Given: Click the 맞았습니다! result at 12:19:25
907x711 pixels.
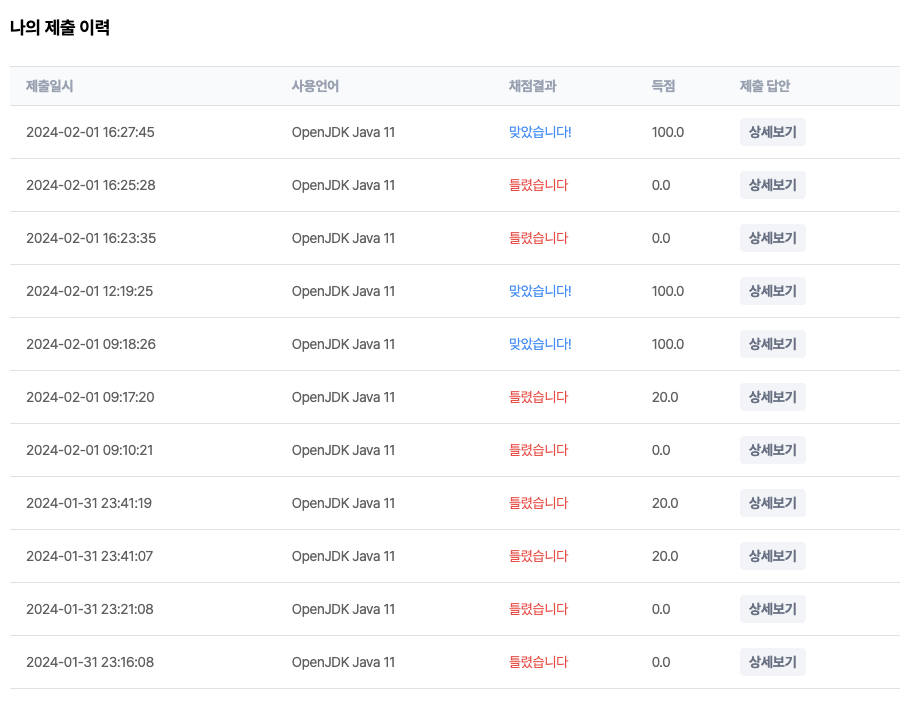Looking at the screenshot, I should point(540,291).
